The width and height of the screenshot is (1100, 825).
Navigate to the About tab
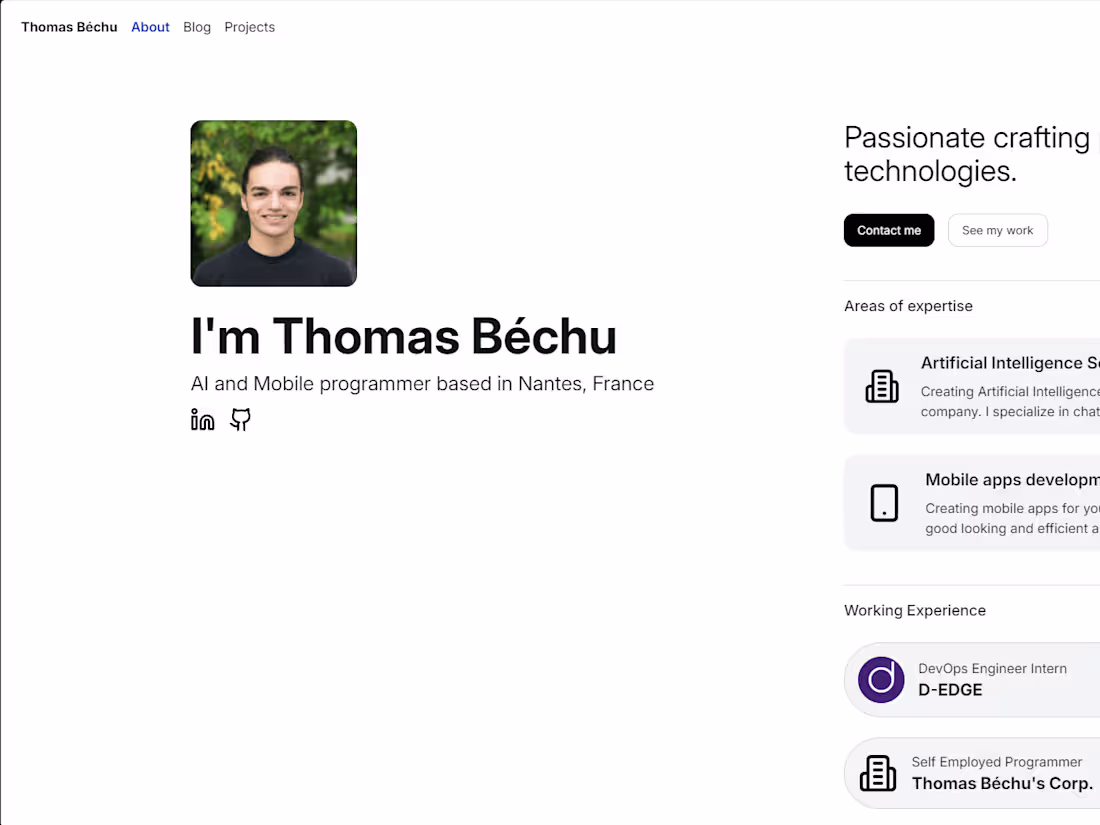pos(150,27)
